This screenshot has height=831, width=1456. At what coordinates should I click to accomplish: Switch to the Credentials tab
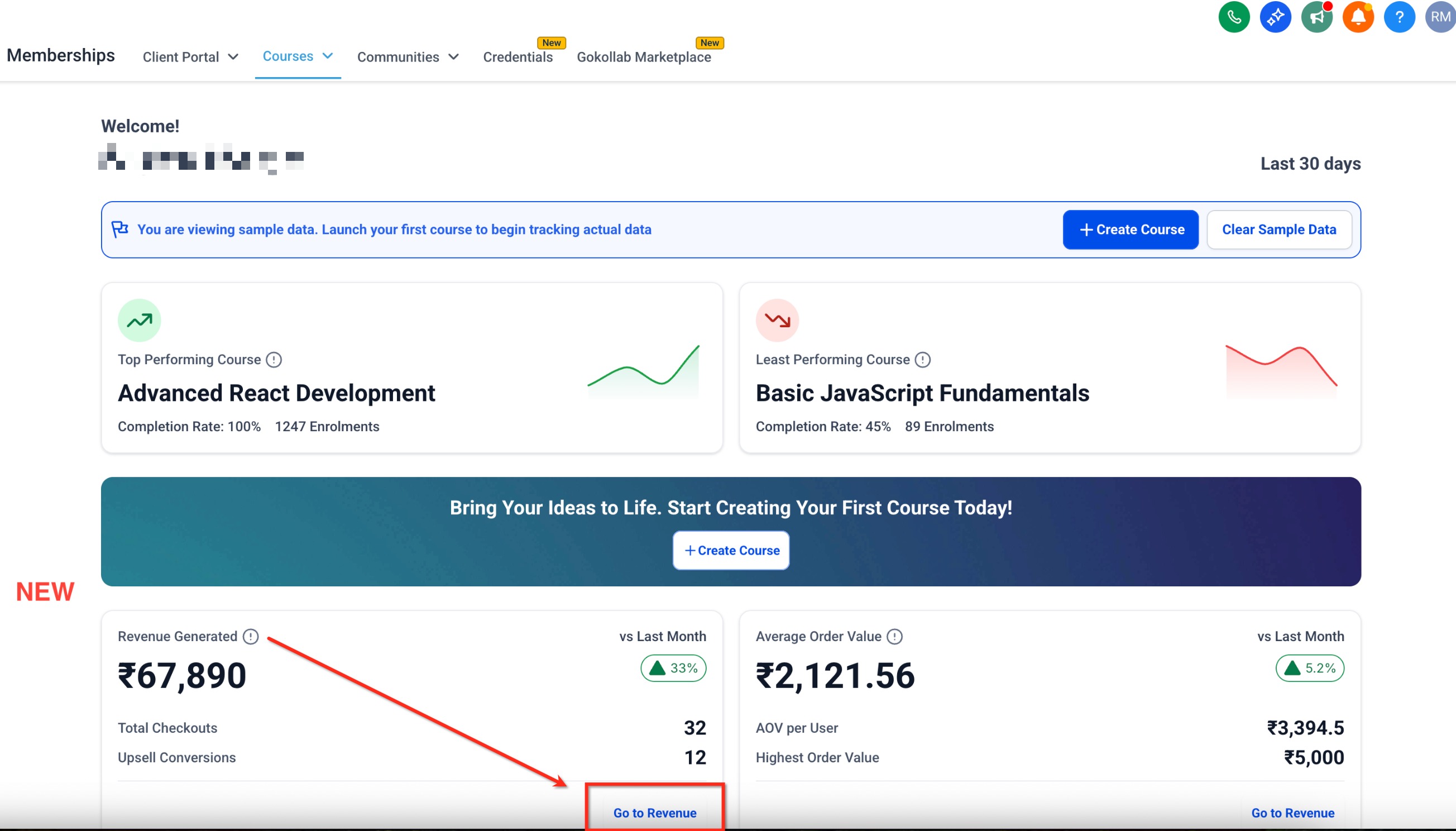518,57
